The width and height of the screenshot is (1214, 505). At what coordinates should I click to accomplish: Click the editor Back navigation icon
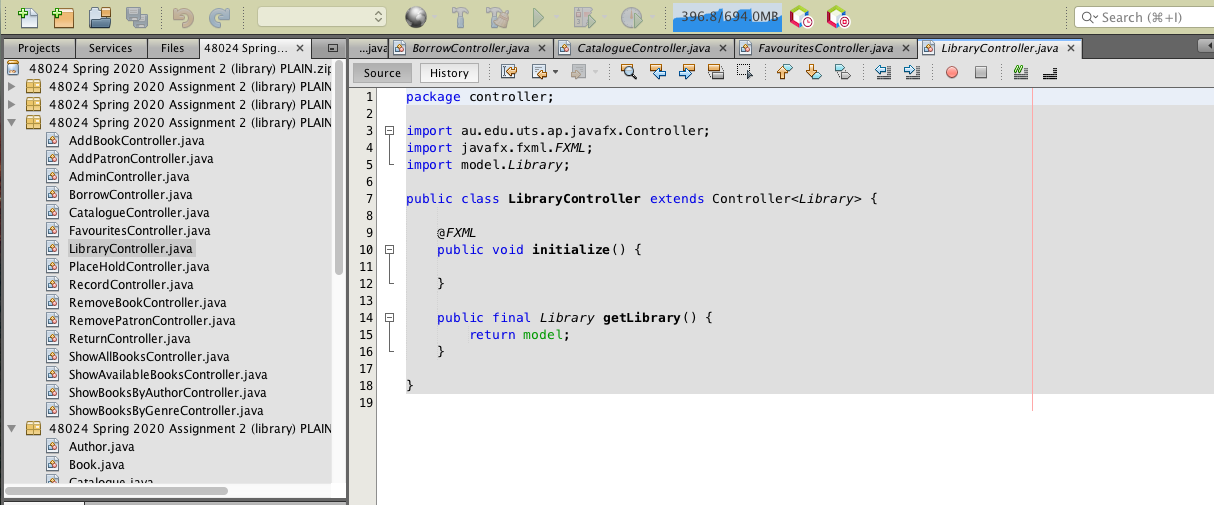pyautogui.click(x=539, y=72)
